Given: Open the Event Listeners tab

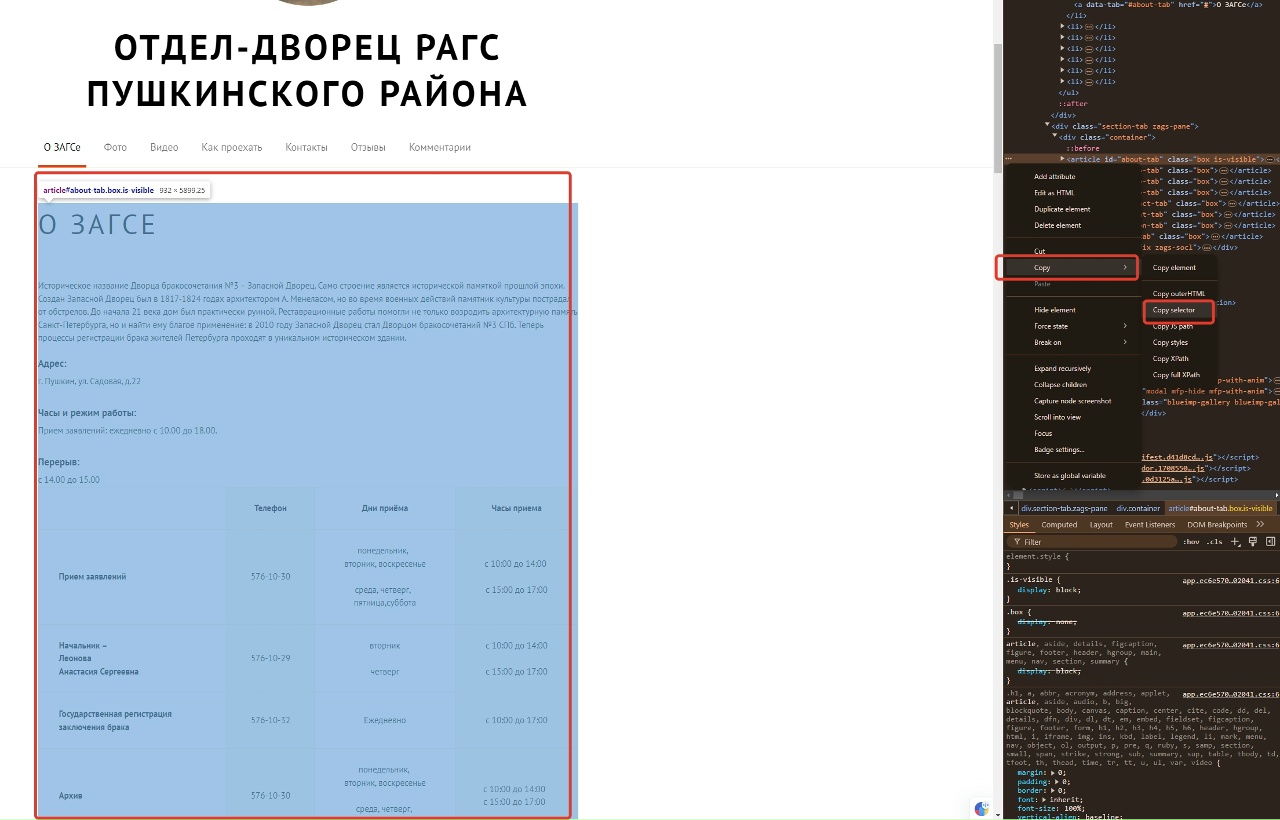Looking at the screenshot, I should click(1150, 524).
